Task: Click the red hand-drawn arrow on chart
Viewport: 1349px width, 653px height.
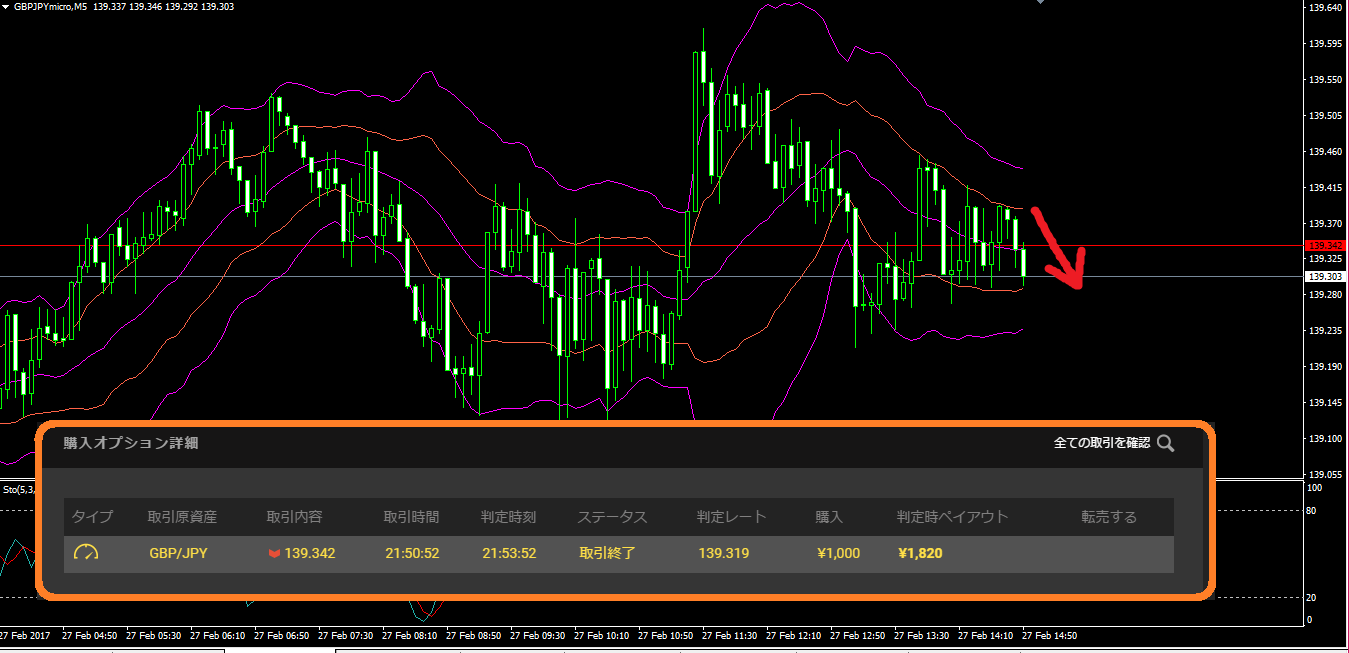Action: [1058, 250]
